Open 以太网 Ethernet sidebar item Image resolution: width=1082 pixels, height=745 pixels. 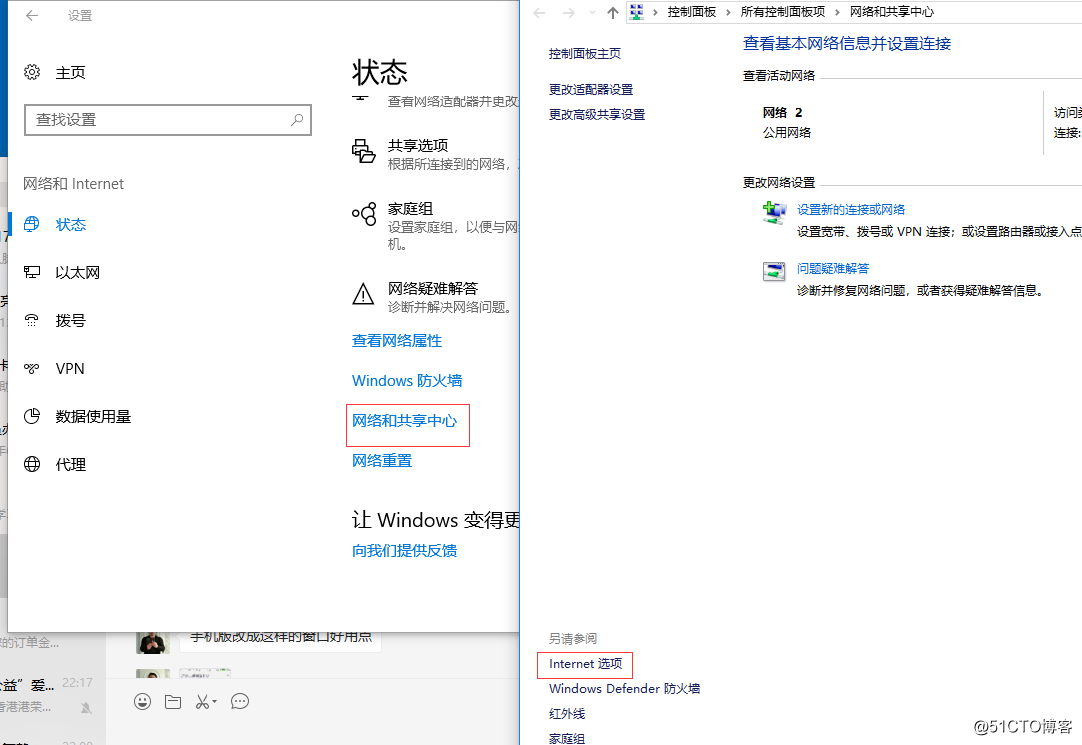point(77,272)
